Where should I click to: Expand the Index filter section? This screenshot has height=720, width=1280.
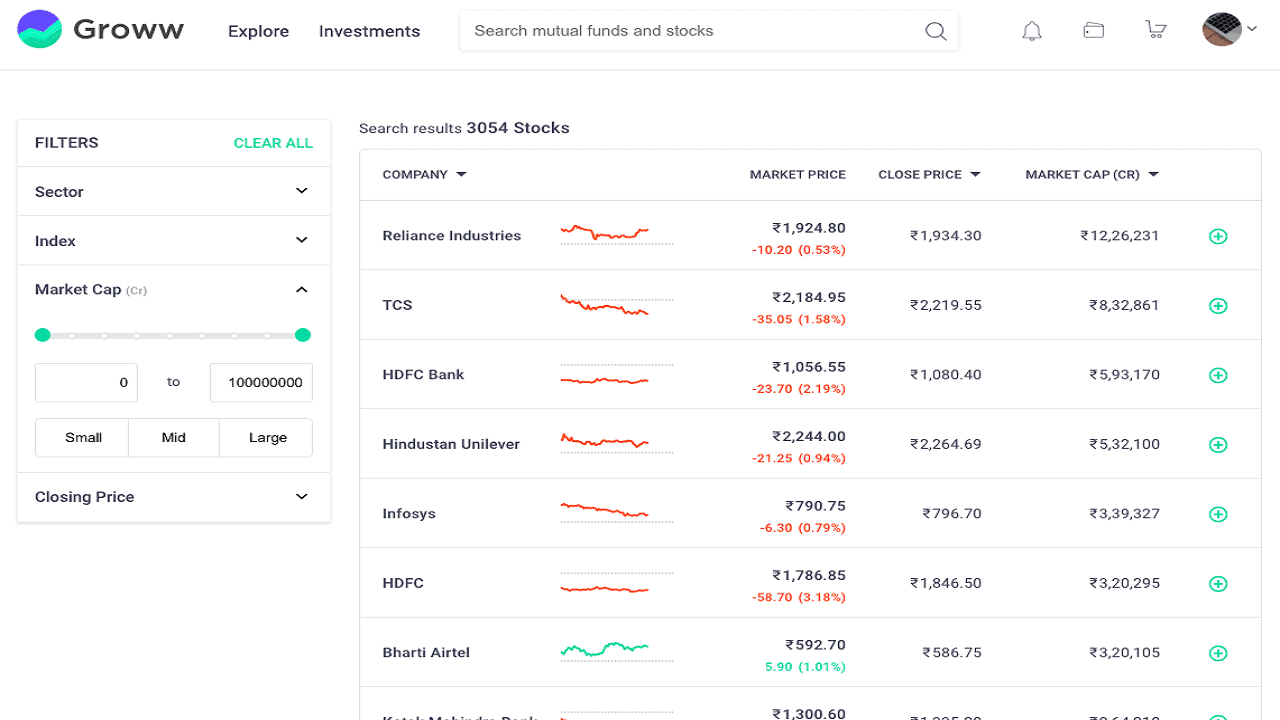173,241
